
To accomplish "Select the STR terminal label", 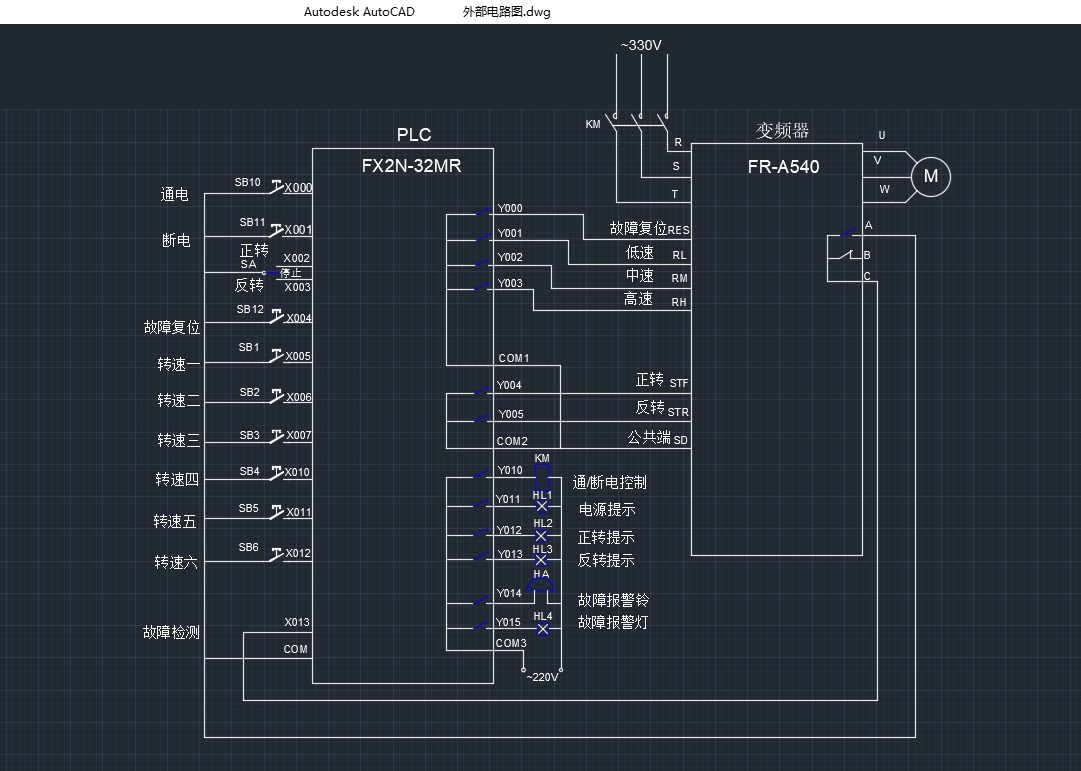I will pyautogui.click(x=678, y=412).
